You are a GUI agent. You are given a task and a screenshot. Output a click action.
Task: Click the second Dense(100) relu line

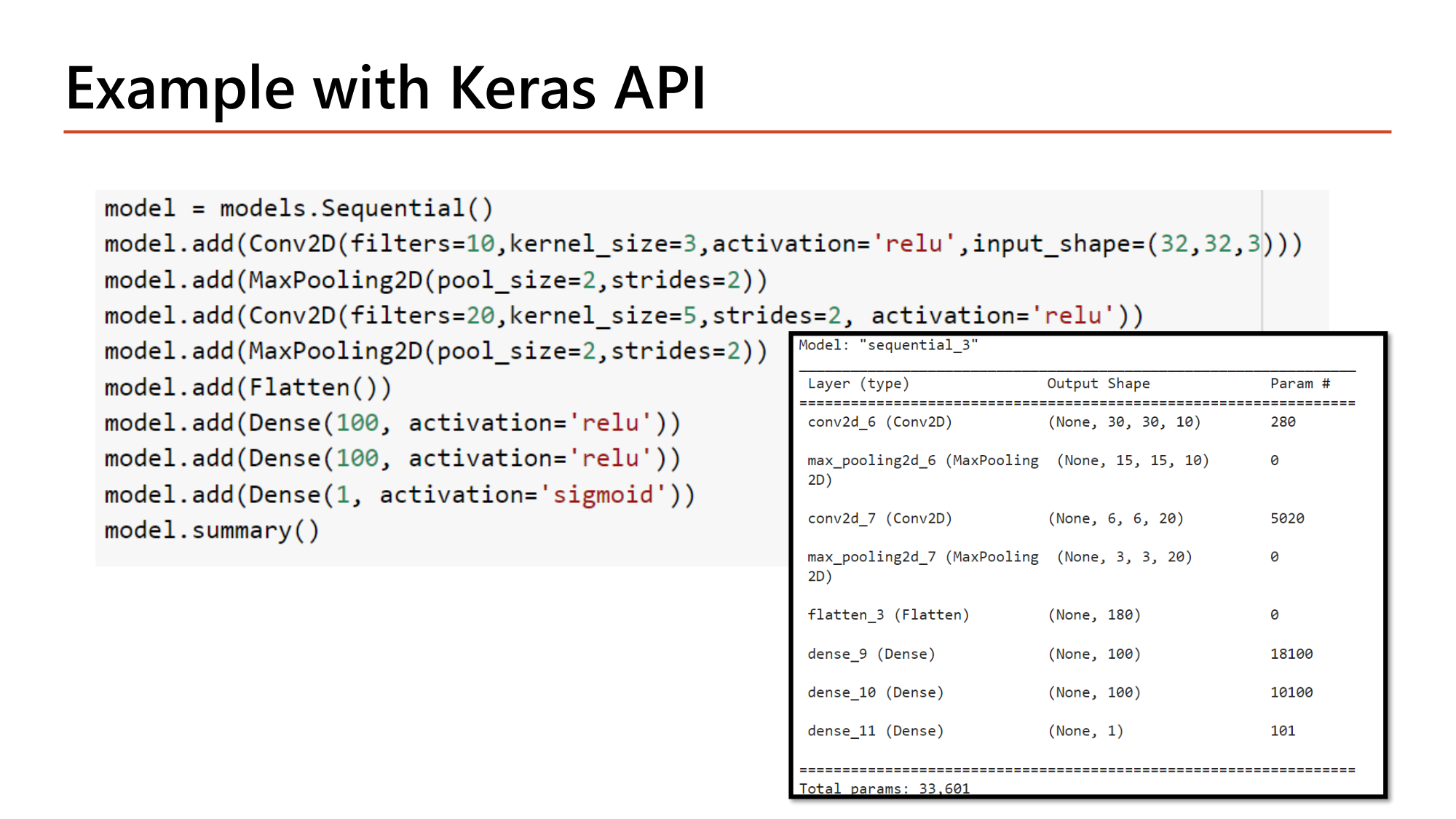(392, 459)
